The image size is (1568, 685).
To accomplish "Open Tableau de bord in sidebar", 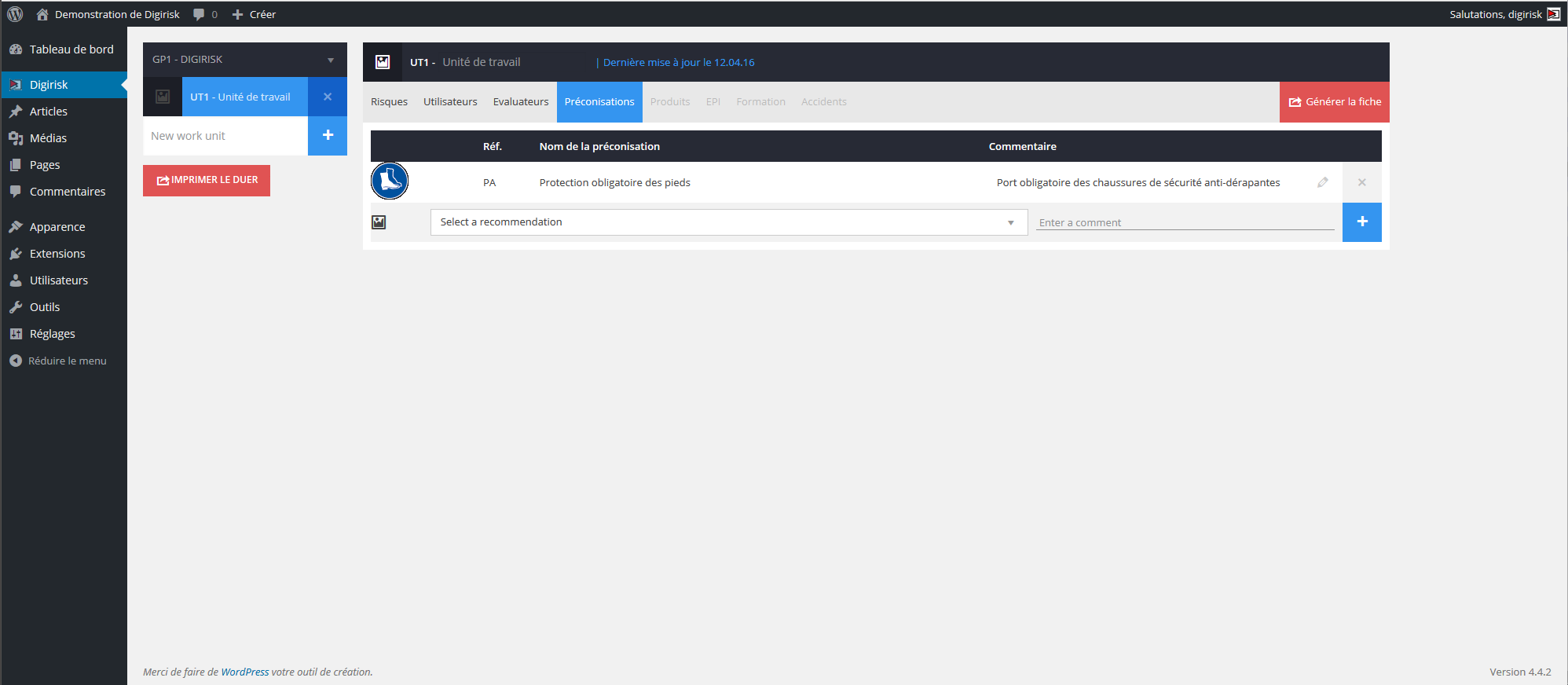I will point(64,49).
